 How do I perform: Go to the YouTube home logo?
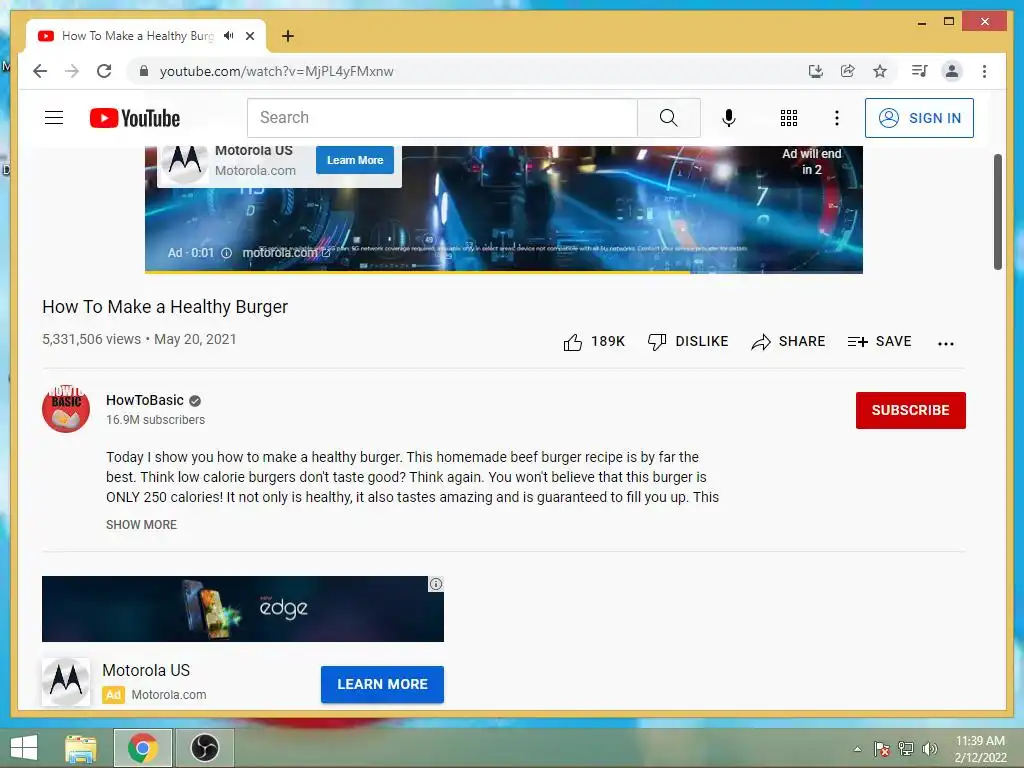point(135,118)
